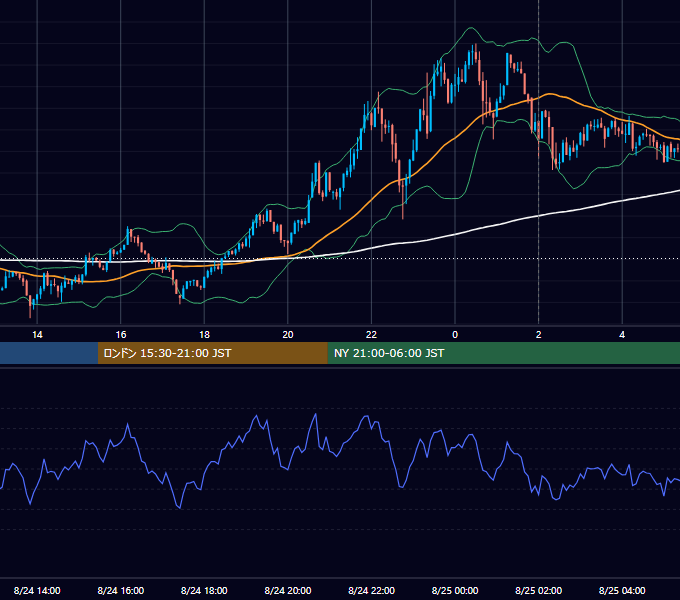
Task: Click hour label 16 on price chart axis
Action: 121,334
